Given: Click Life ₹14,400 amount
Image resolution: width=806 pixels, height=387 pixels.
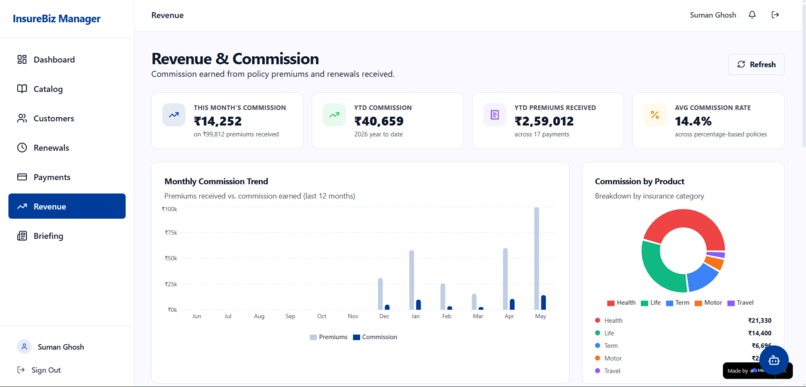Looking at the screenshot, I should (x=759, y=333).
